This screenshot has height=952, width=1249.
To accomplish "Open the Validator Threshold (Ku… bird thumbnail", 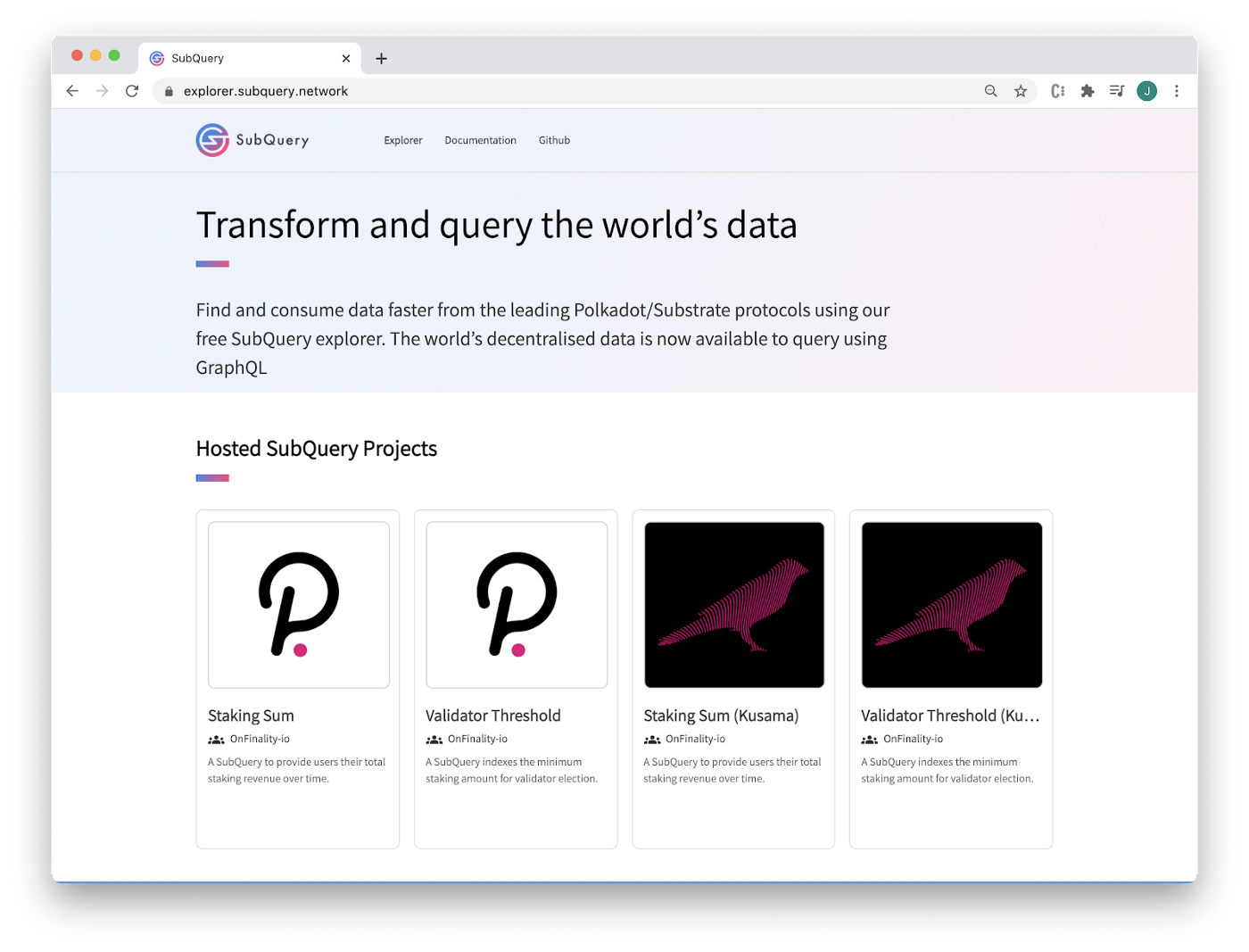I will pyautogui.click(x=952, y=605).
